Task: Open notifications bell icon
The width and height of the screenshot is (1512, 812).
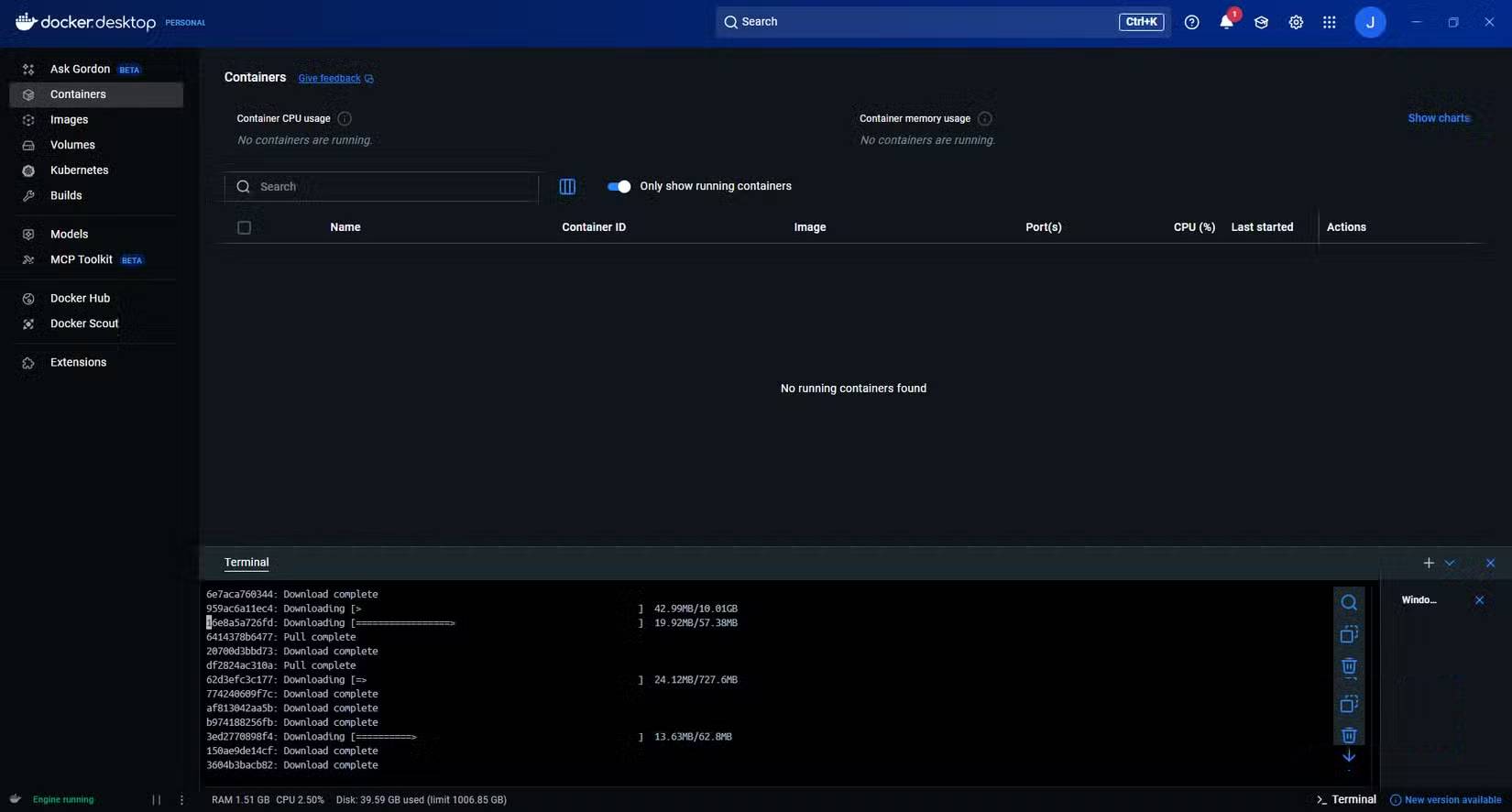Action: pos(1226,22)
